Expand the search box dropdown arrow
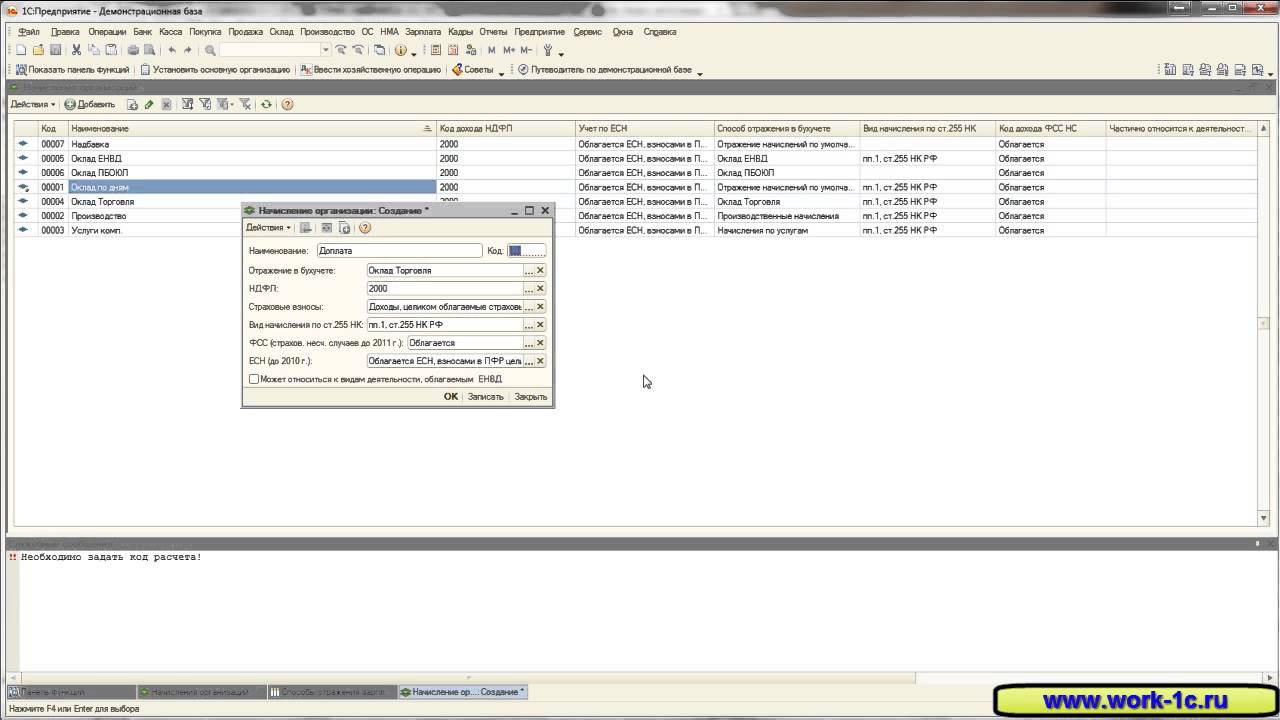 [x=325, y=50]
